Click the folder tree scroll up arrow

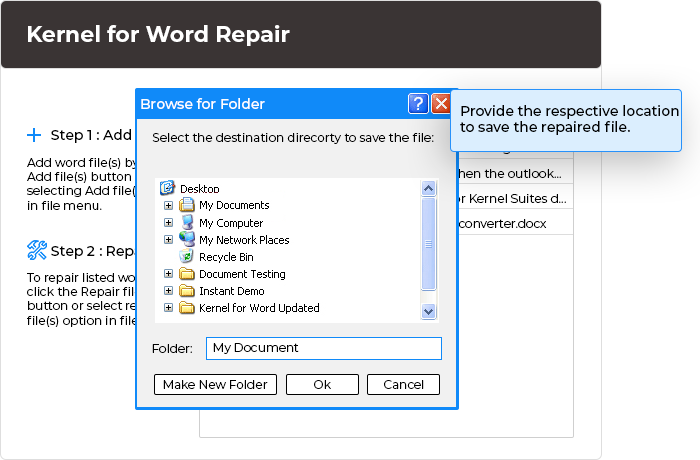[429, 188]
